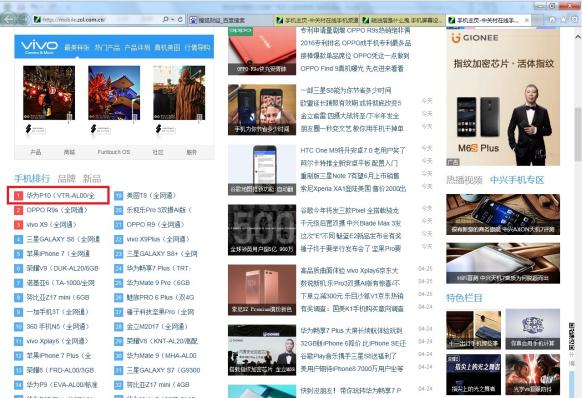The width and height of the screenshot is (582, 398).
Task: Open 美图T8 ranking entry
Action: point(151,195)
